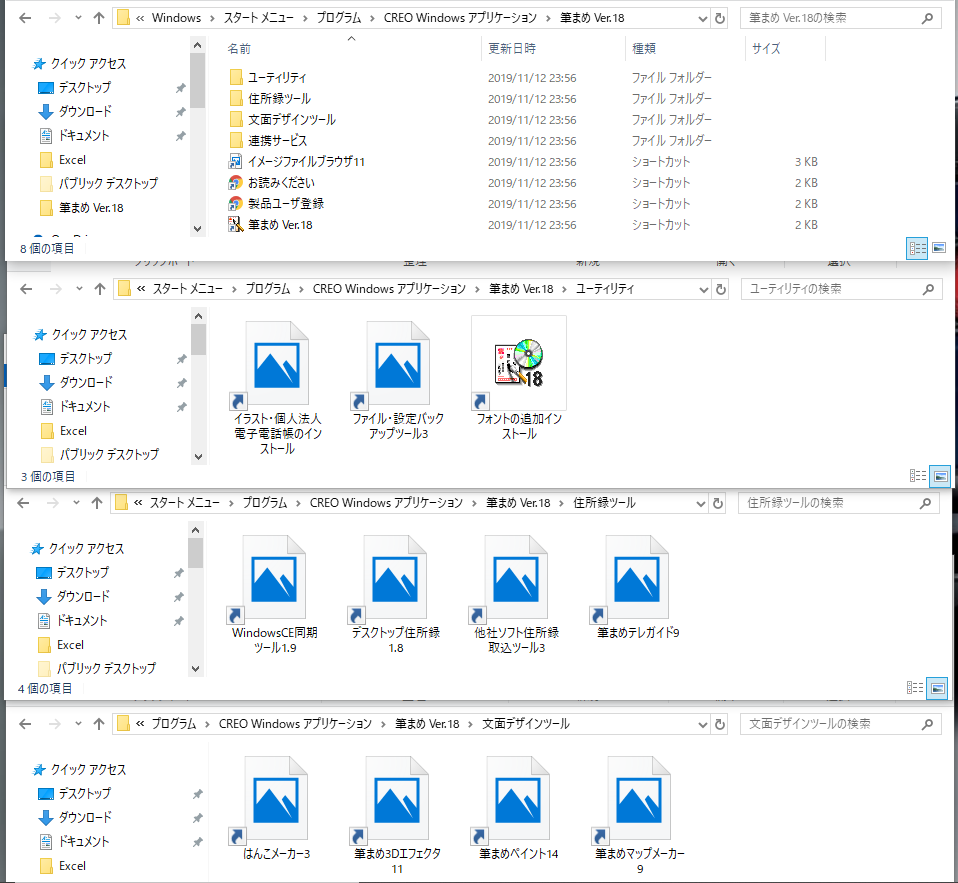Select the ファイル・設定バックアップツール3 shortcut
The height and width of the screenshot is (883, 958).
click(398, 380)
